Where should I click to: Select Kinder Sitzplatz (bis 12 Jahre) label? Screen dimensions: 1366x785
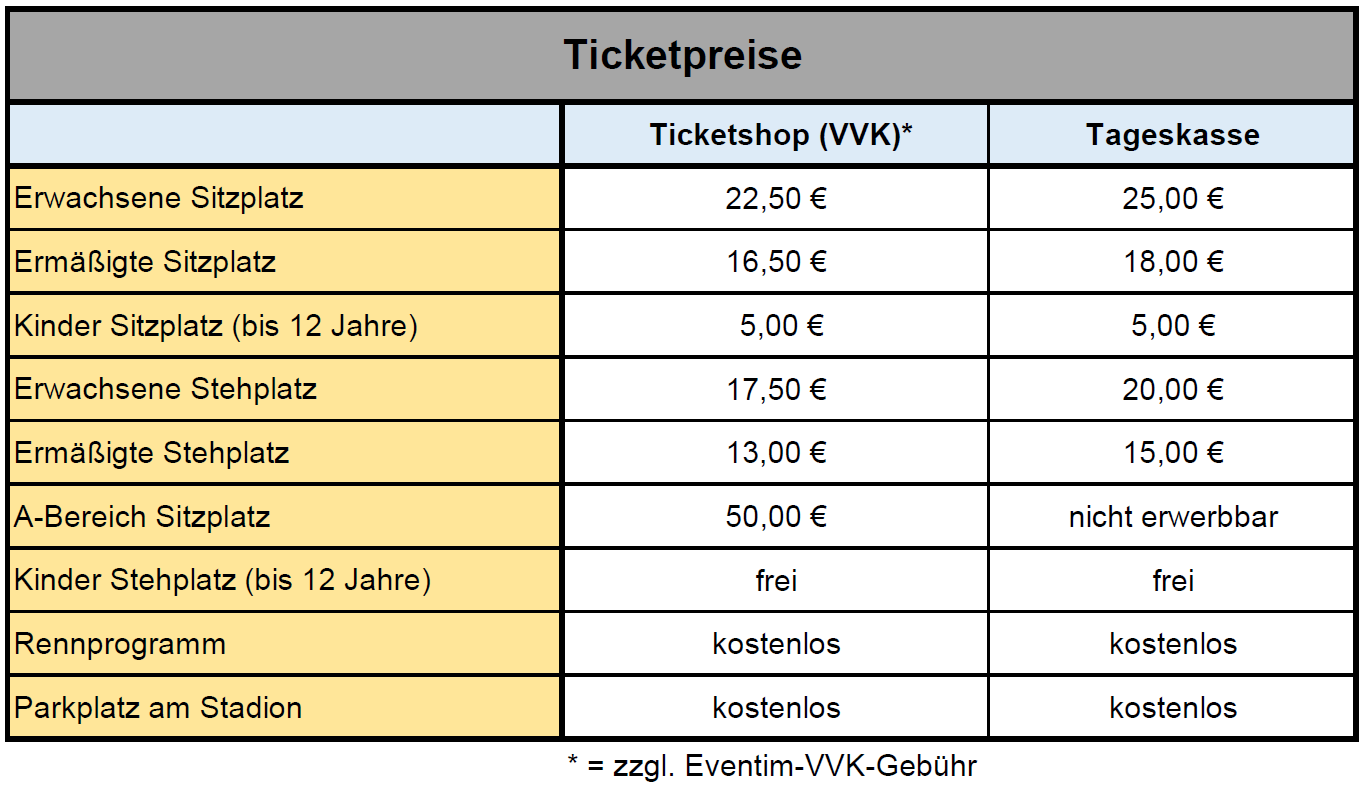[215, 326]
